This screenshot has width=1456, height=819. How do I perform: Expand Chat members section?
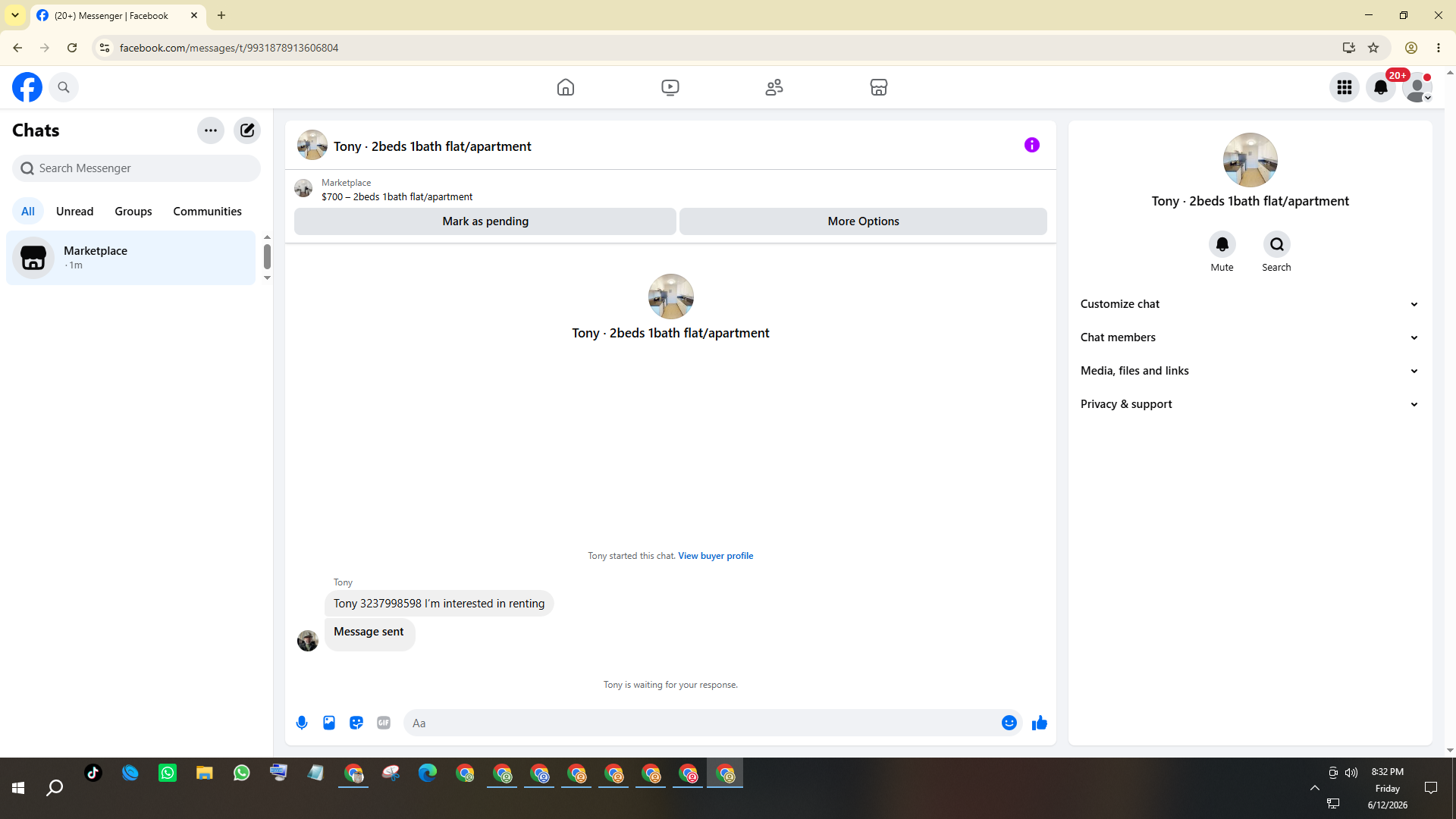[x=1250, y=337]
